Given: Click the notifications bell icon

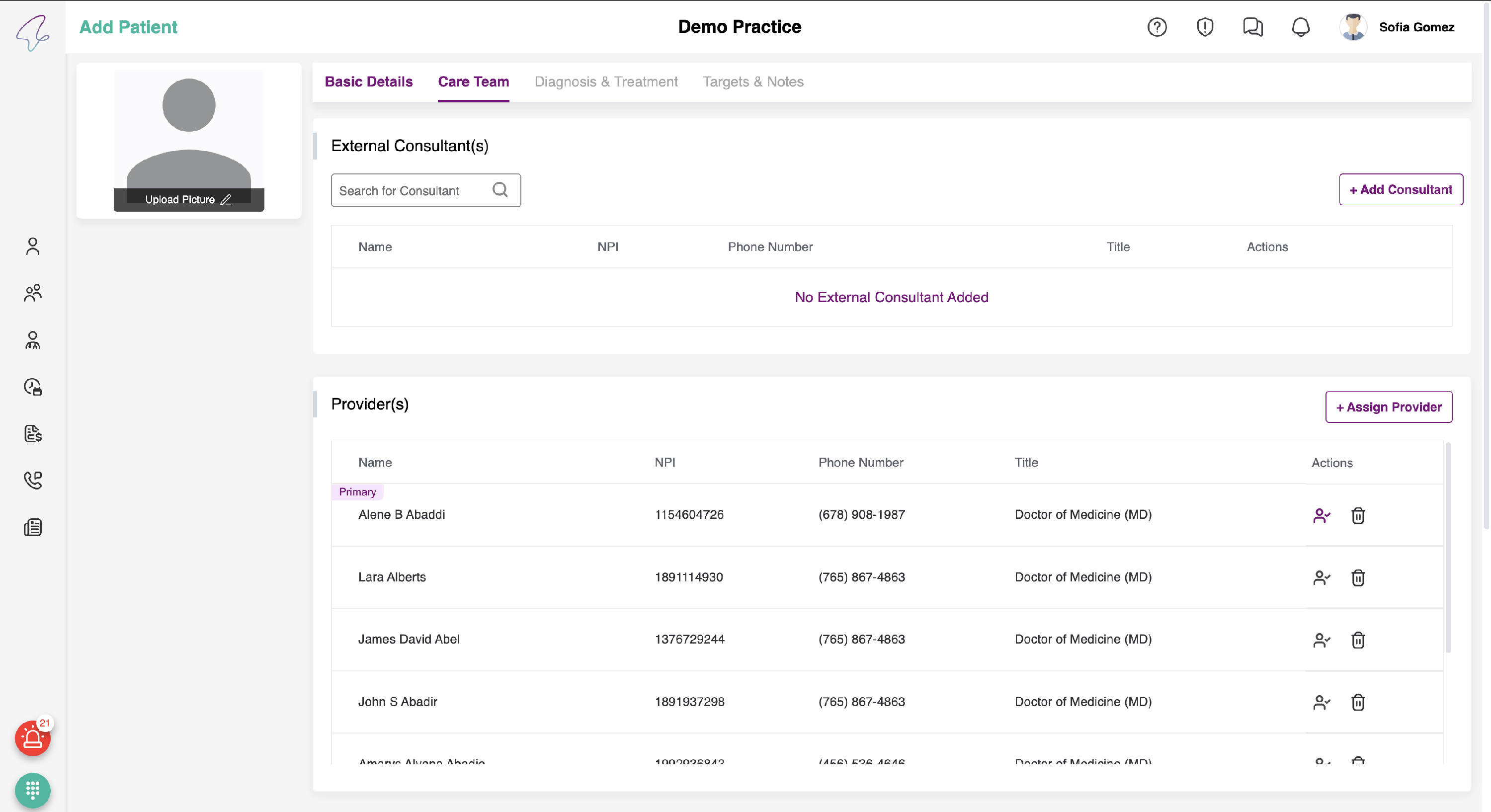Looking at the screenshot, I should pyautogui.click(x=1301, y=27).
